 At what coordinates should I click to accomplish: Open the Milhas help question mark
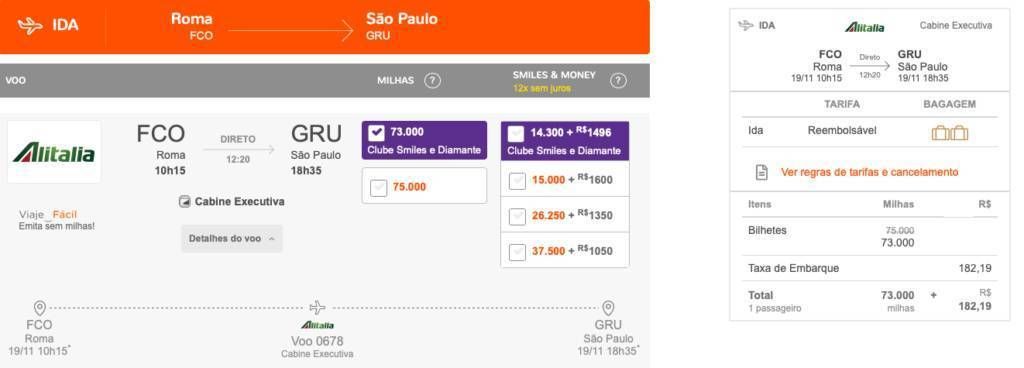tap(432, 81)
